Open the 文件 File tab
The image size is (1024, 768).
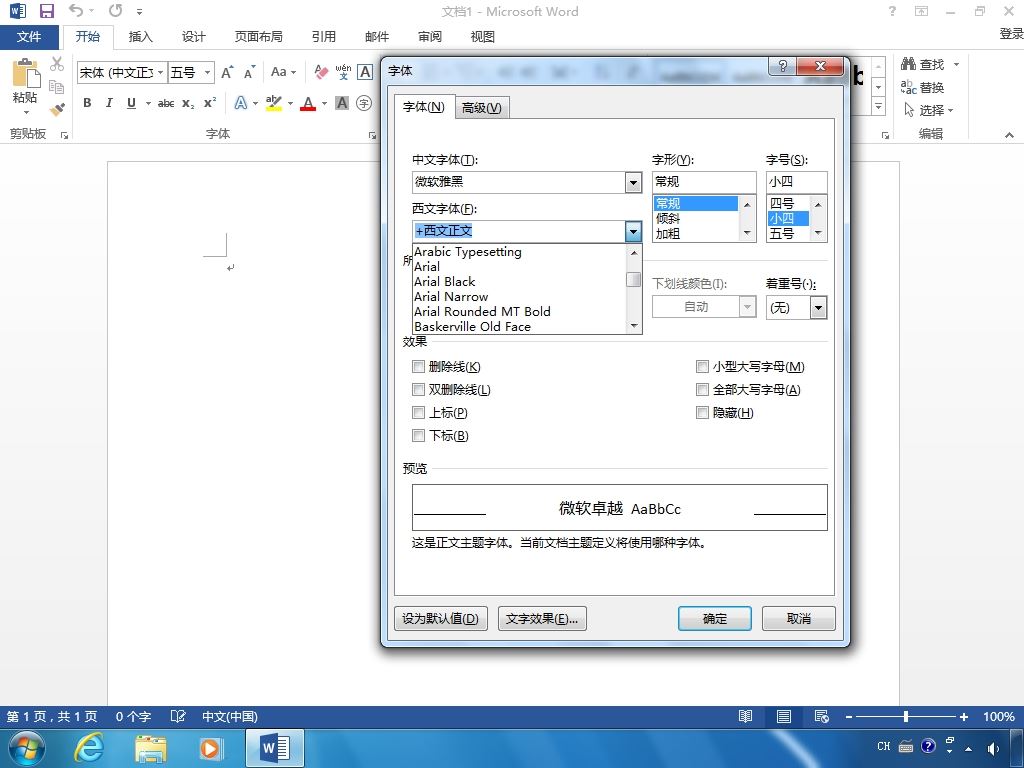pyautogui.click(x=29, y=37)
